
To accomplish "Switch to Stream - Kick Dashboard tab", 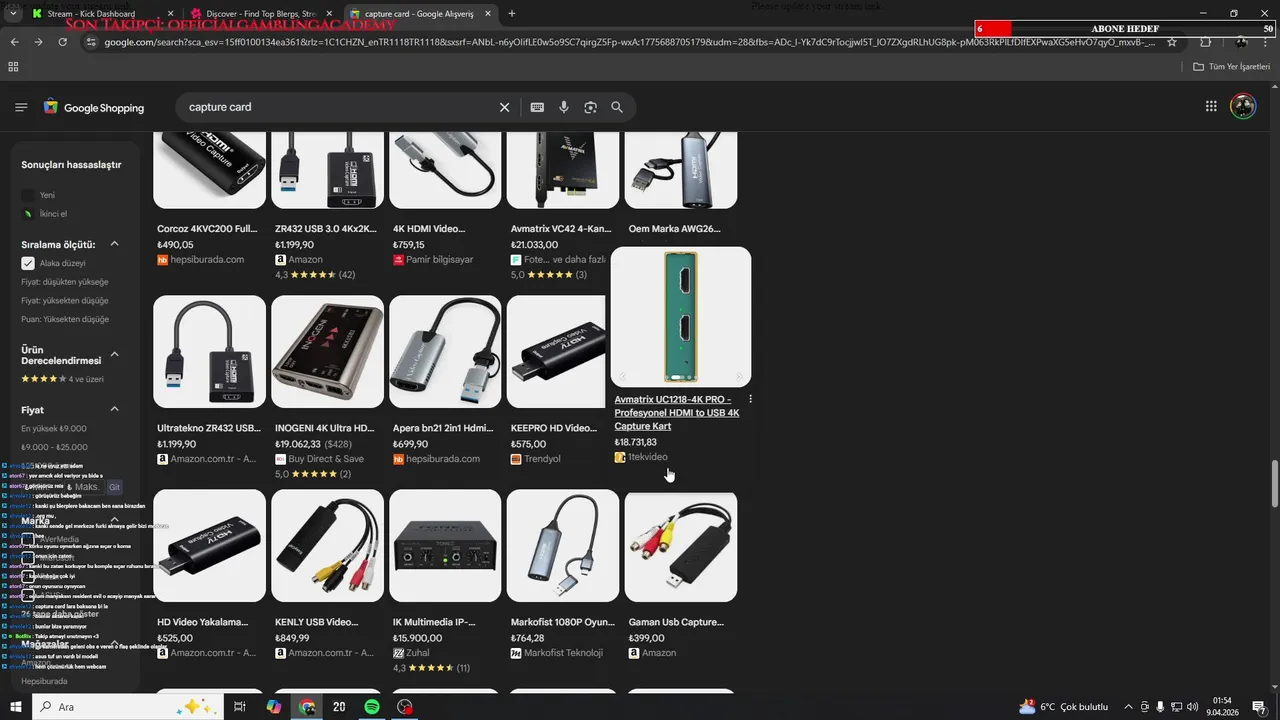I will click(95, 13).
